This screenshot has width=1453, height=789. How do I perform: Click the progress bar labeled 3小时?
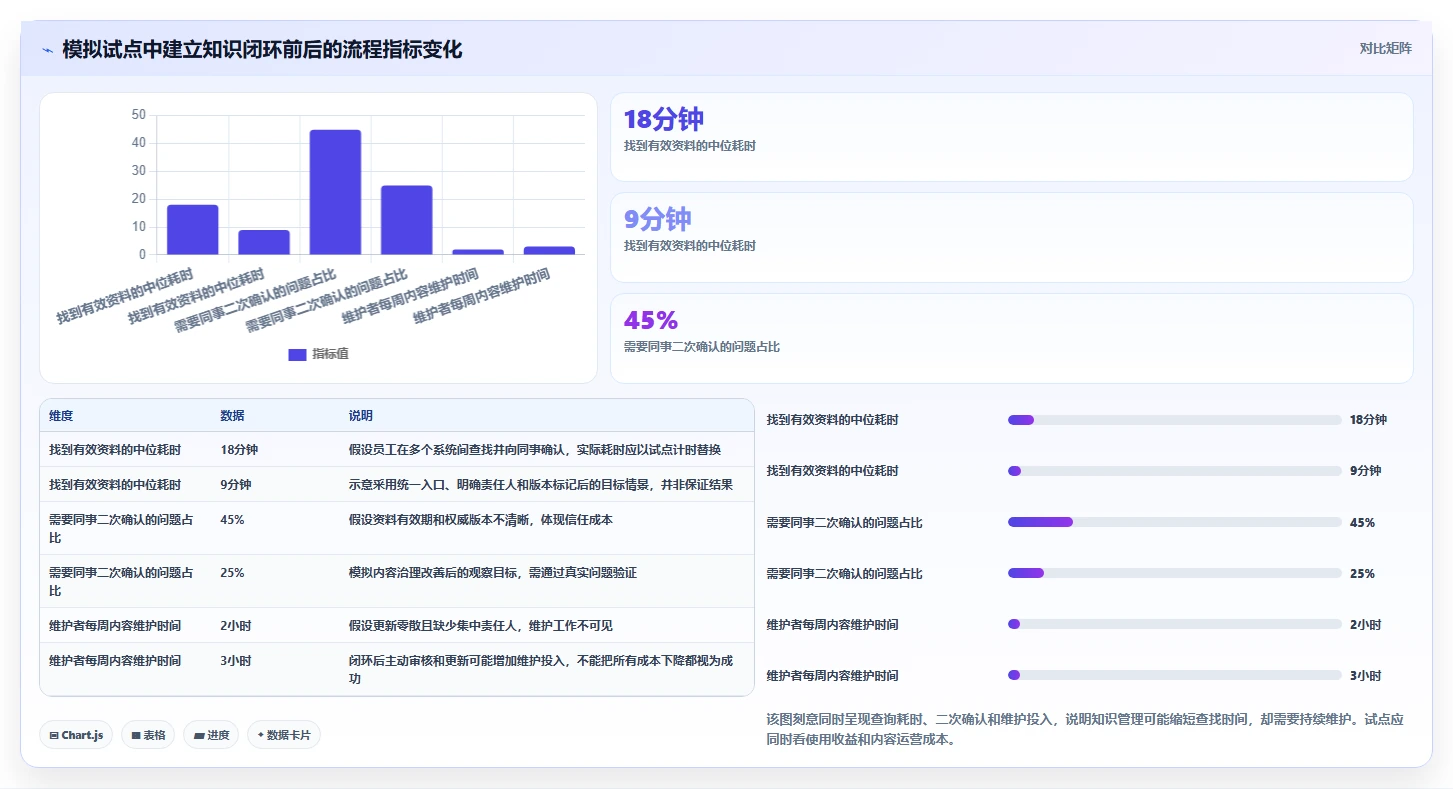tap(1175, 675)
